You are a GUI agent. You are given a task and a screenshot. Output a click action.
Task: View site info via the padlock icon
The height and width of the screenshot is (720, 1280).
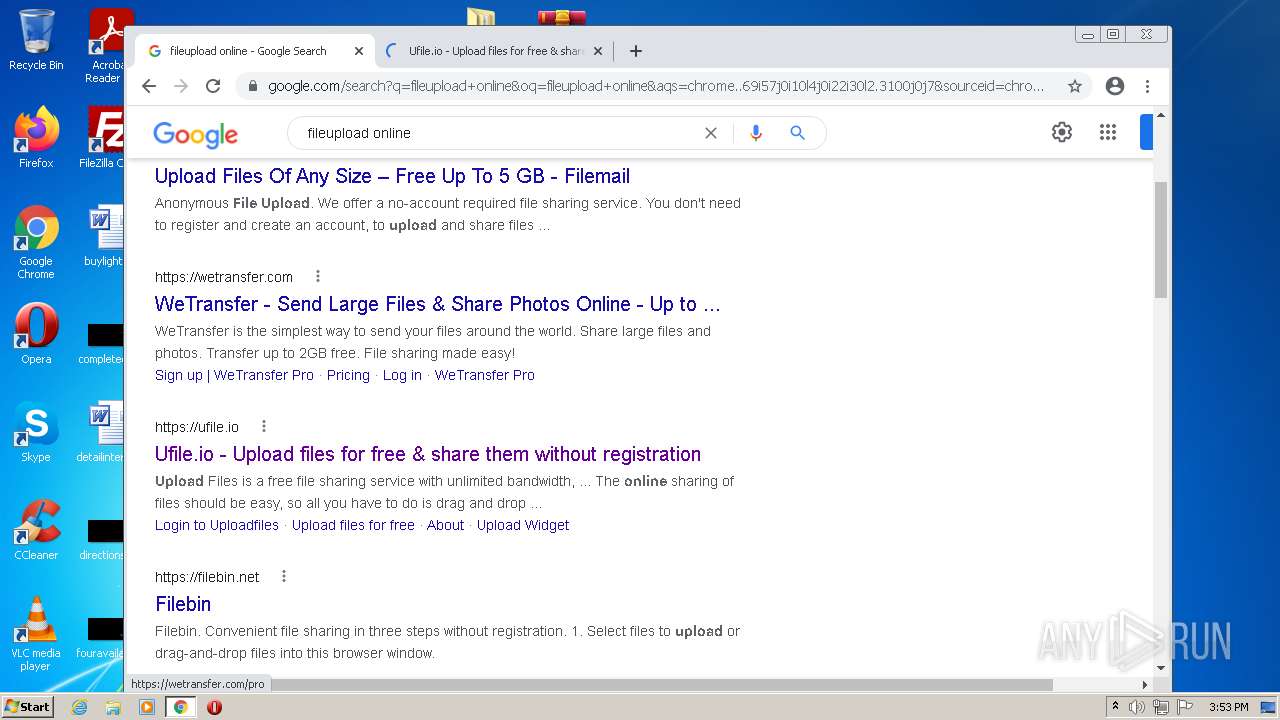coord(252,86)
